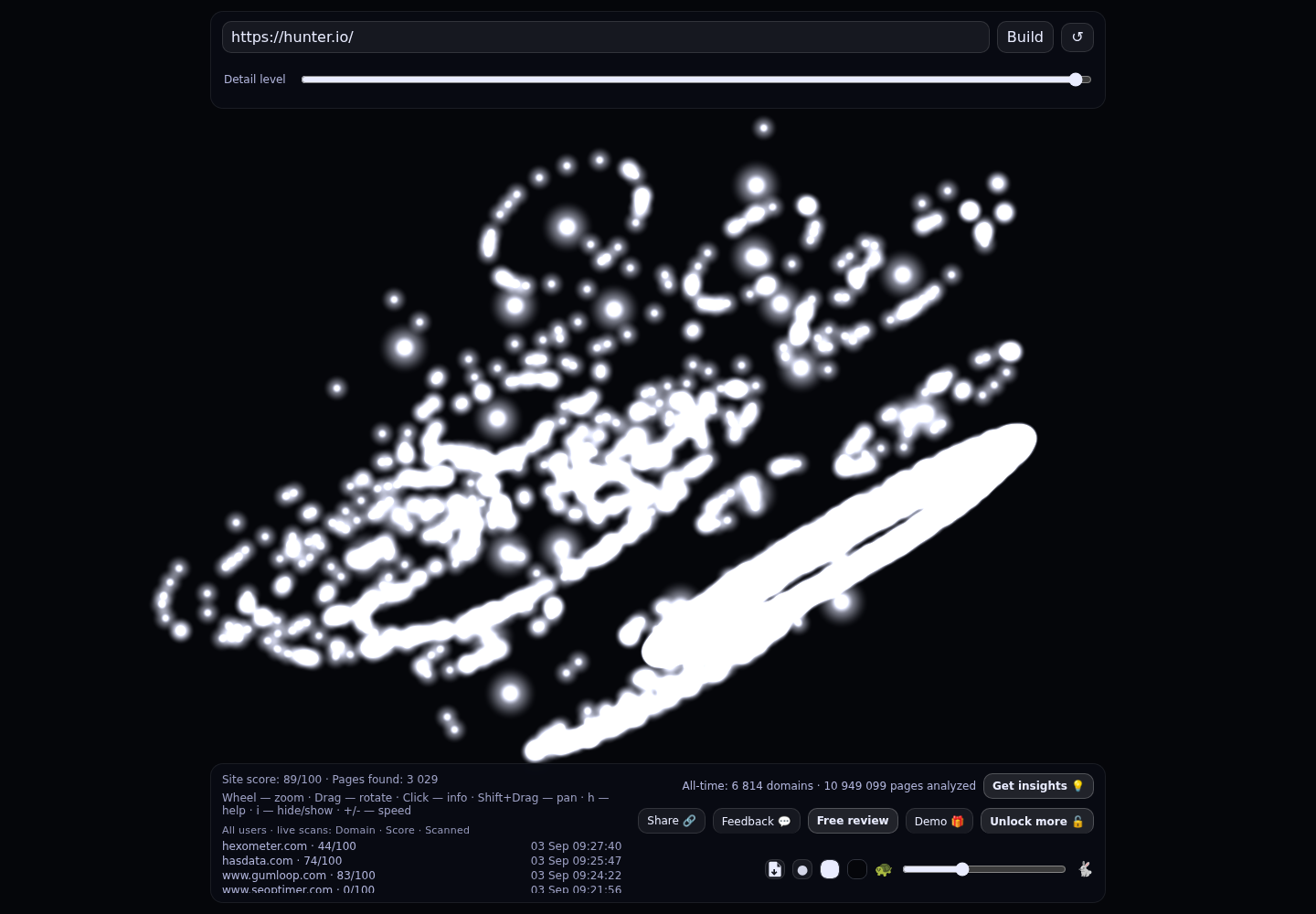Click the All users live scans header

tap(345, 830)
